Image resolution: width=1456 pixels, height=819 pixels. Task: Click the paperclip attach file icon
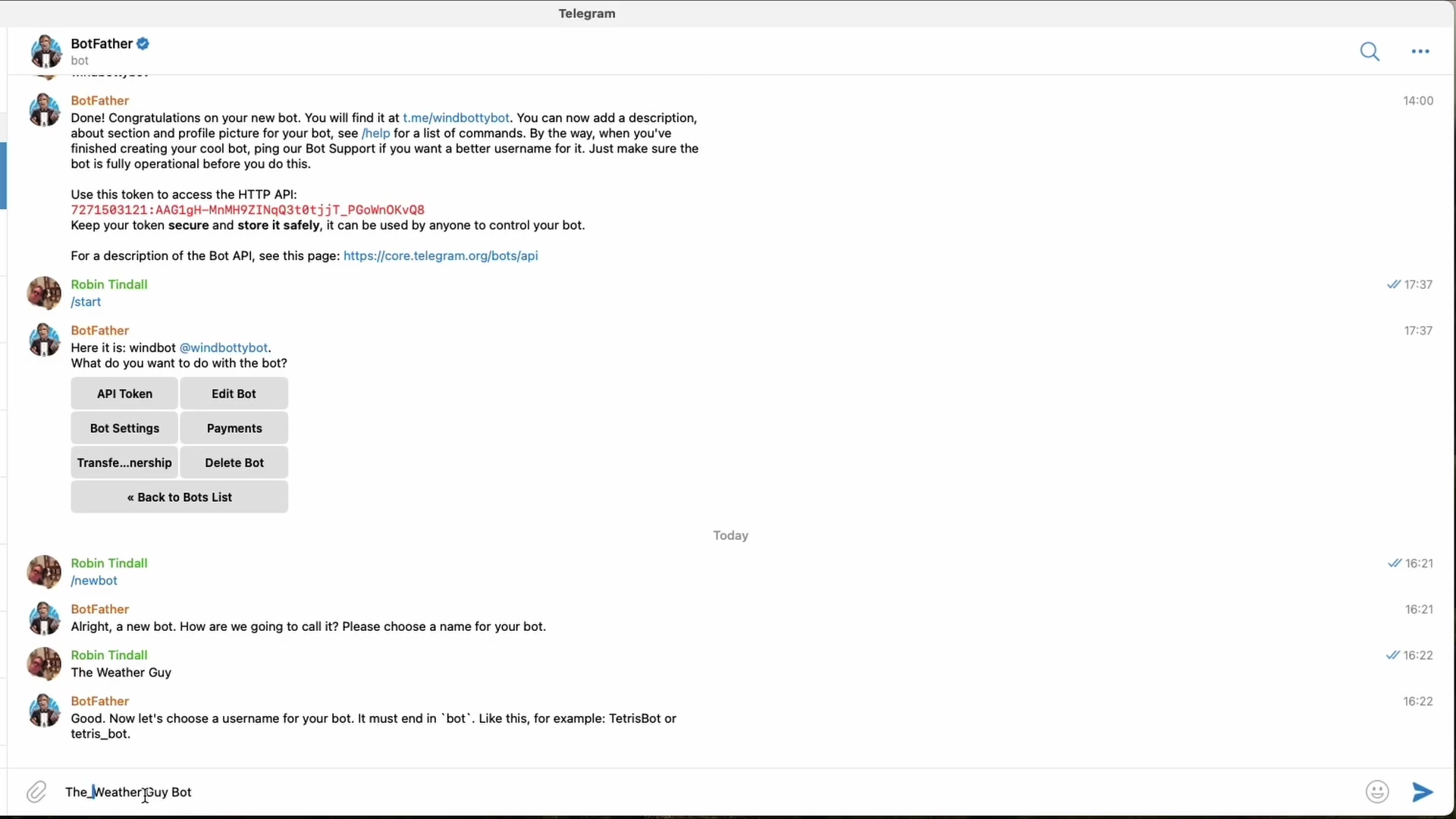click(x=36, y=792)
